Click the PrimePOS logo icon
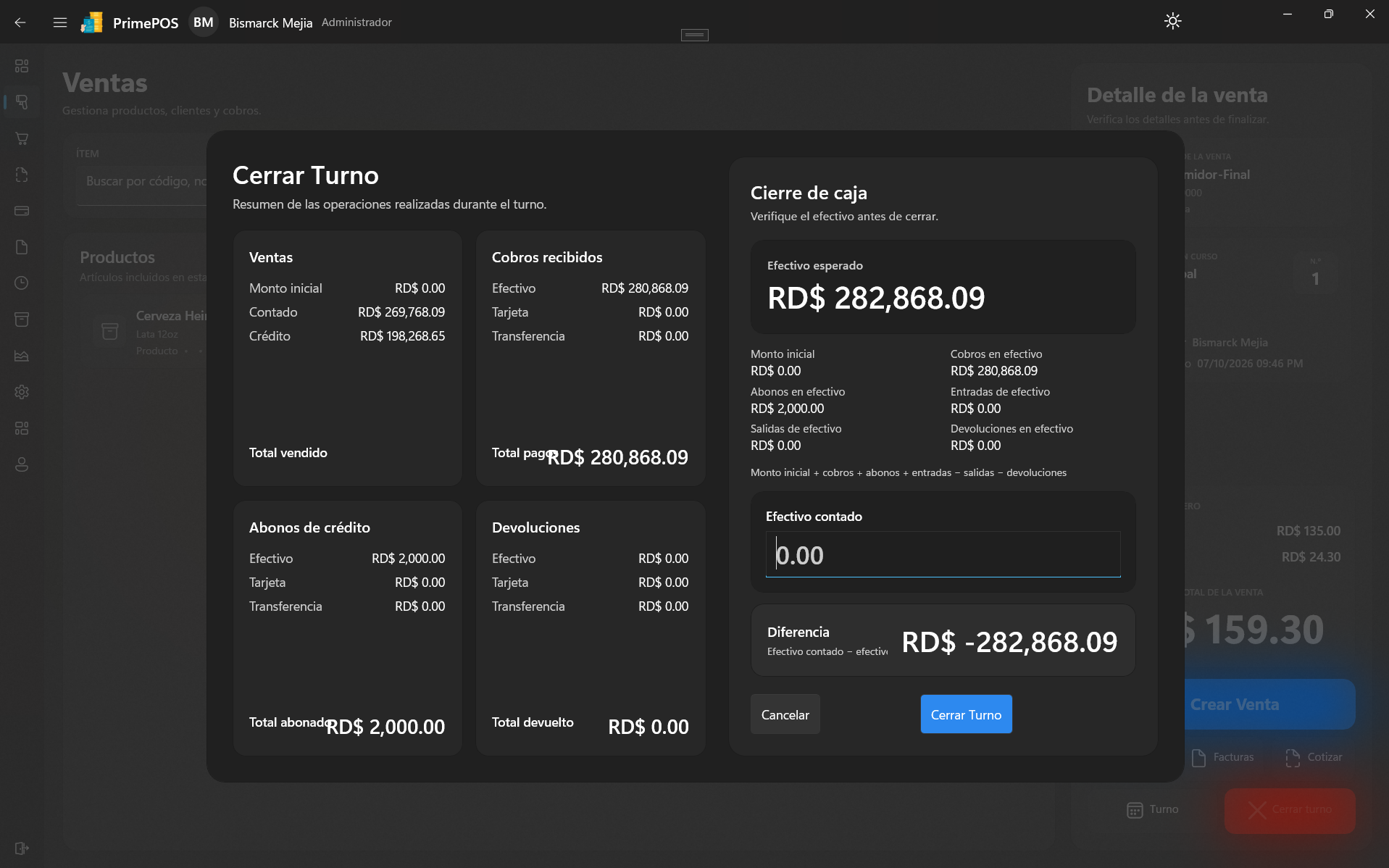 coord(92,22)
